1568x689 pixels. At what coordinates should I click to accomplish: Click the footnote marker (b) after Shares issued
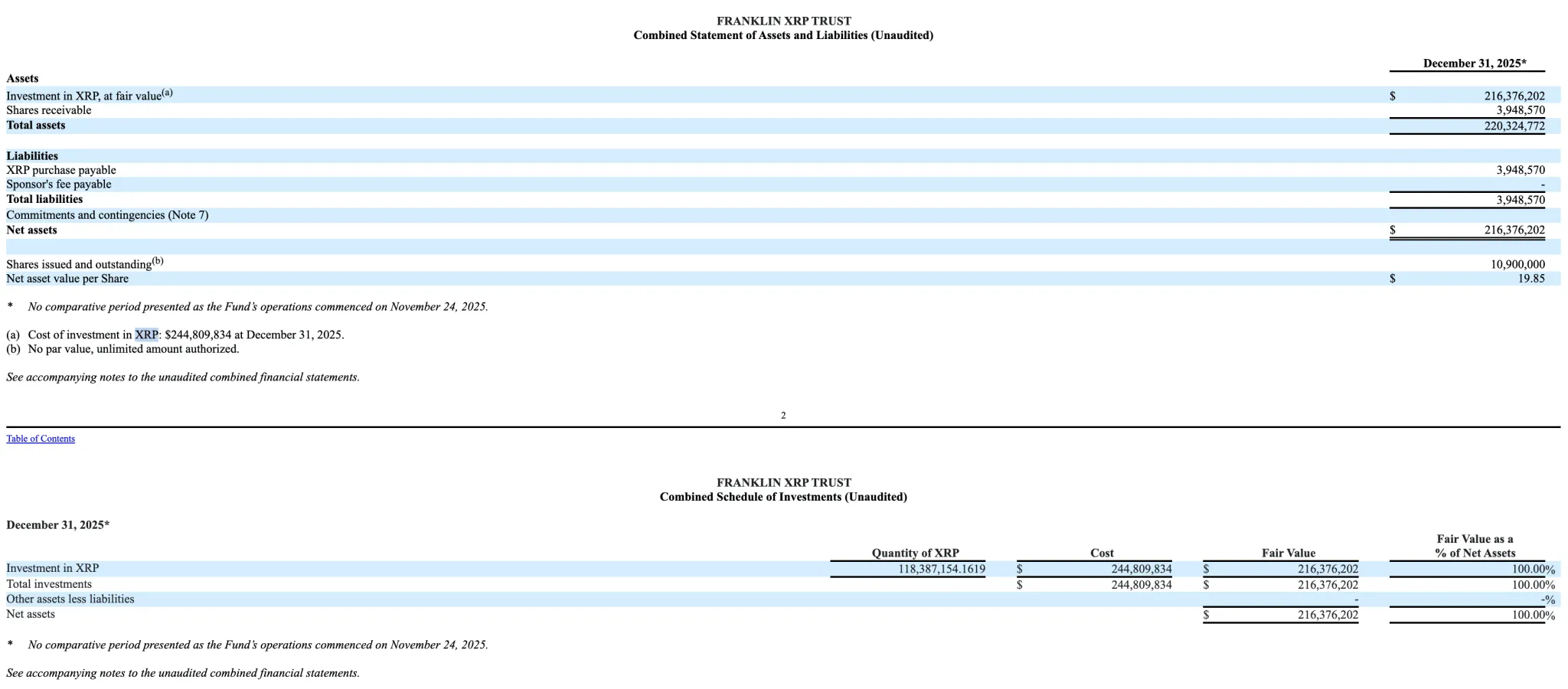coord(156,260)
